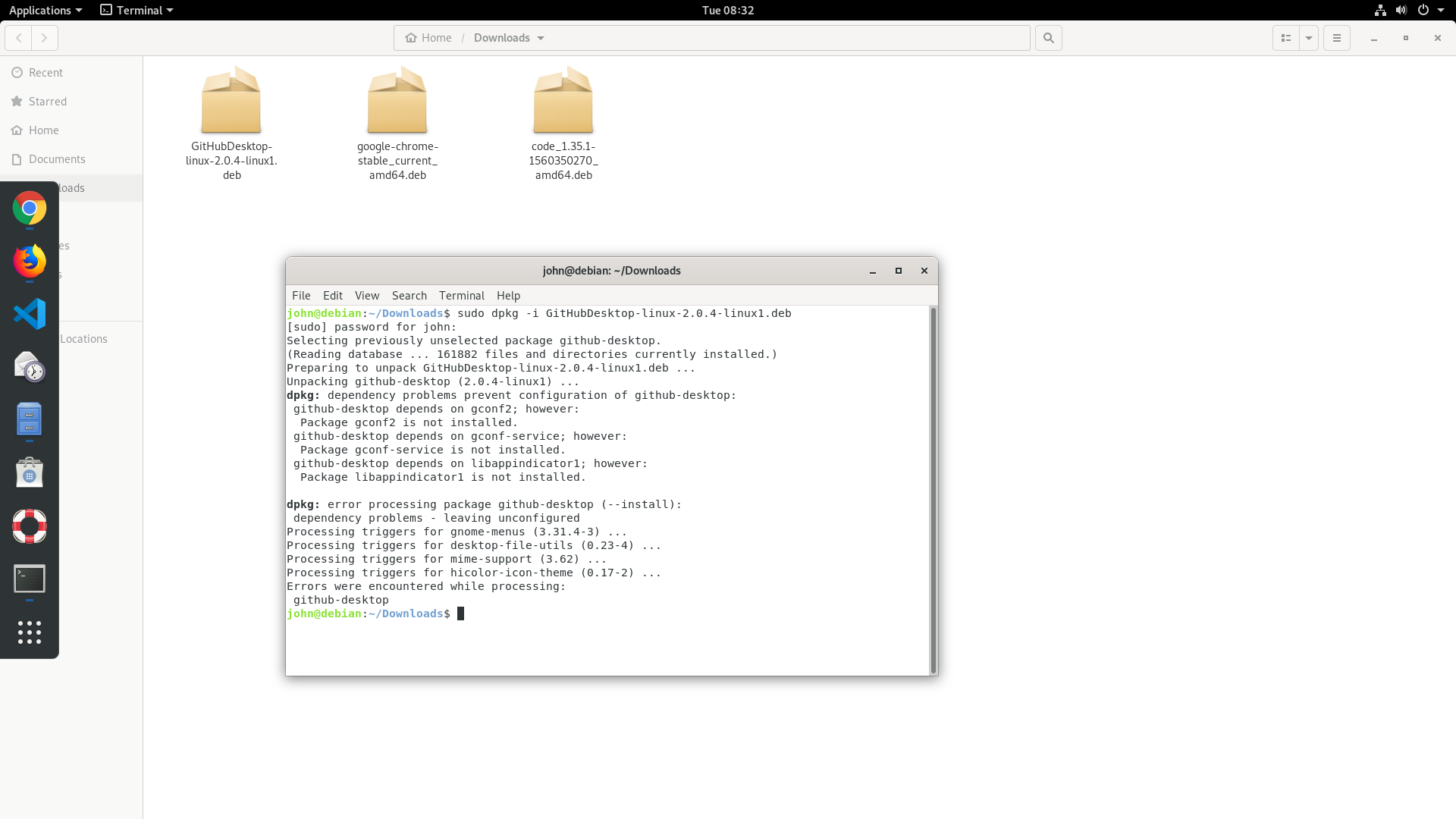1456x819 pixels.
Task: Click the terminal title john@debian: ~/Downloads
Action: pos(612,271)
